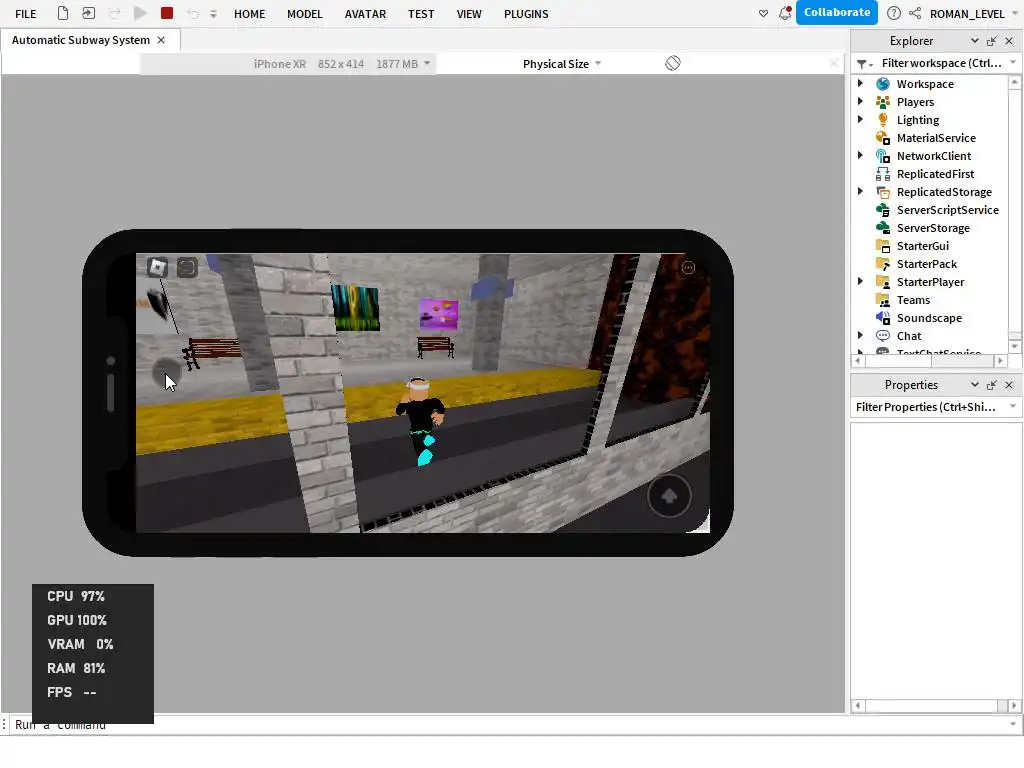Click the heart favorites icon
Screen dimensions: 1024x768
763,13
